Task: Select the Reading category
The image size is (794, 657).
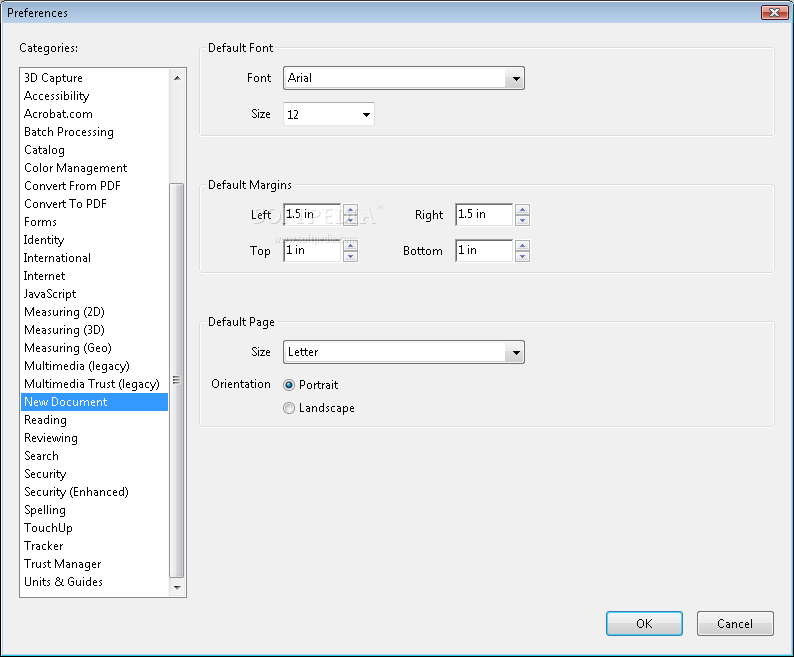Action: pos(94,420)
